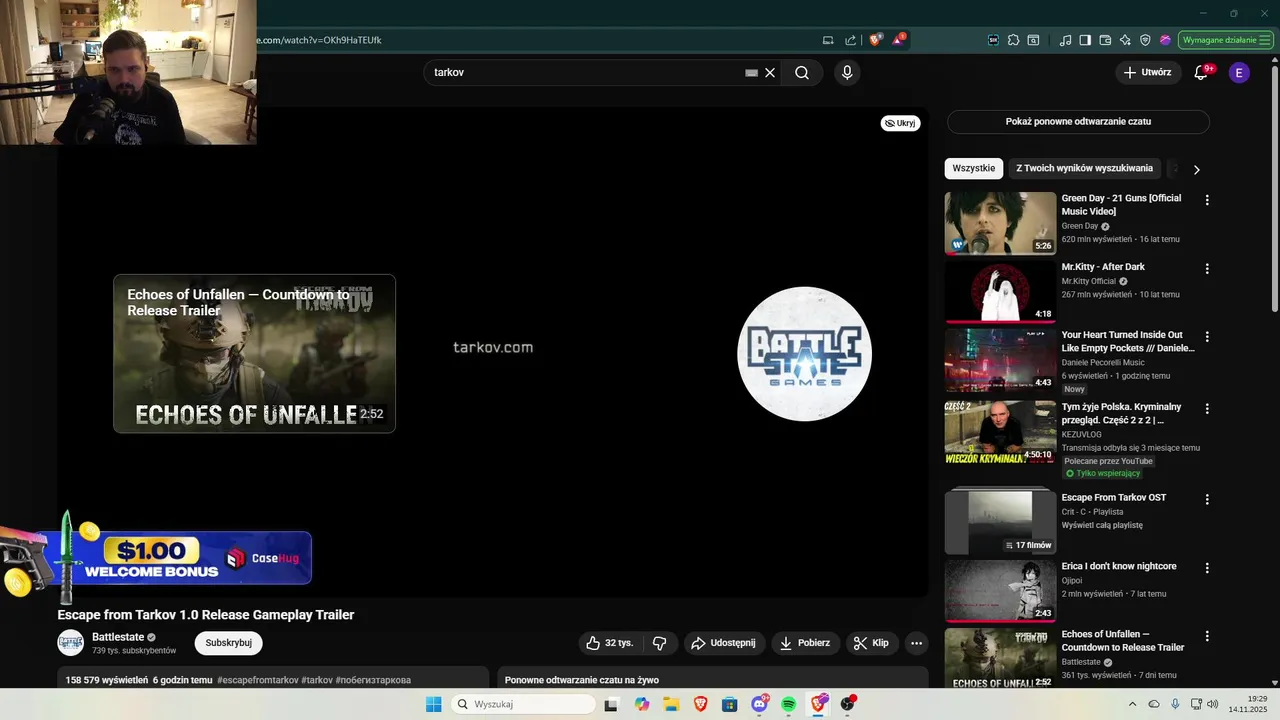Viewport: 1280px width, 720px height.
Task: Open OBS Studio from the taskbar
Action: tap(848, 704)
